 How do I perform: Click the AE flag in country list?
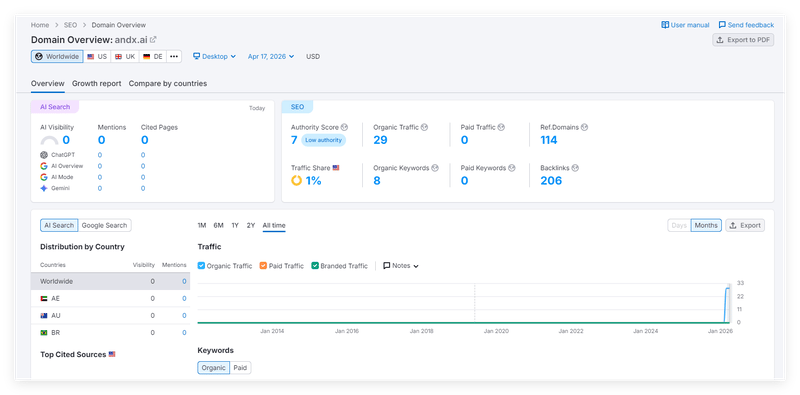[44, 299]
